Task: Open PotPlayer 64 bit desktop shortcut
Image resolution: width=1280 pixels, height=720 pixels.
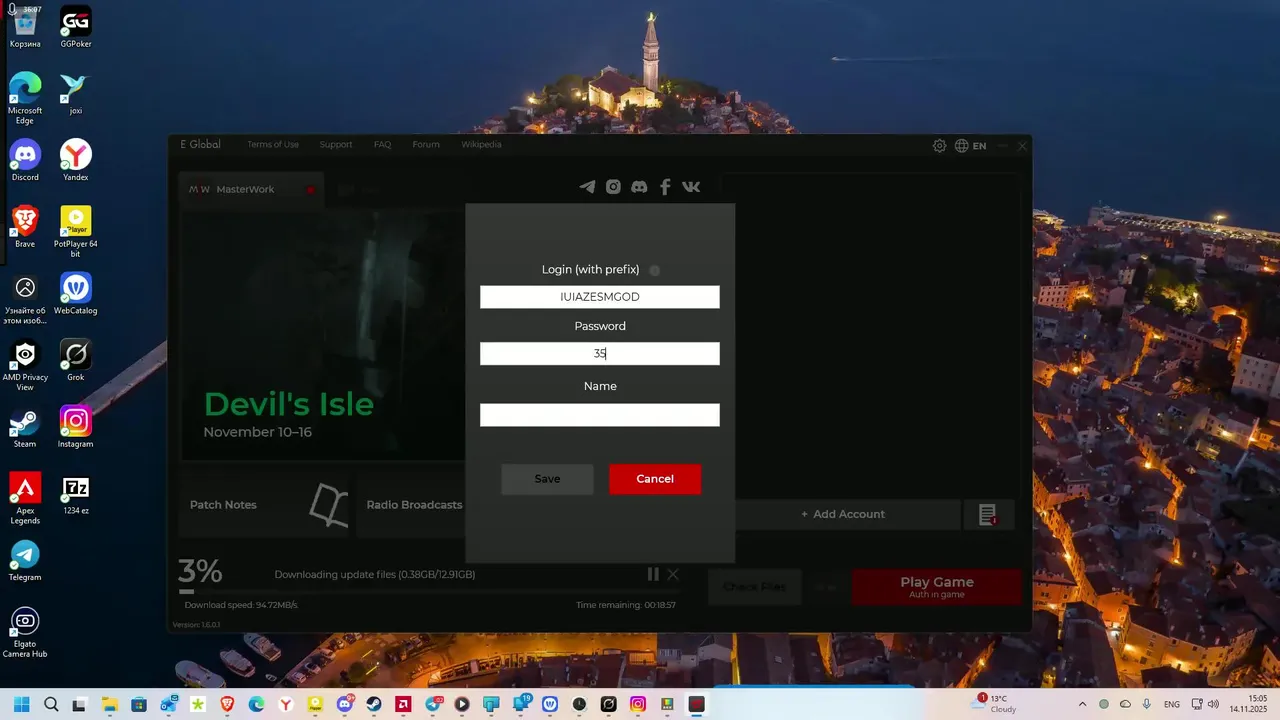Action: [x=76, y=232]
